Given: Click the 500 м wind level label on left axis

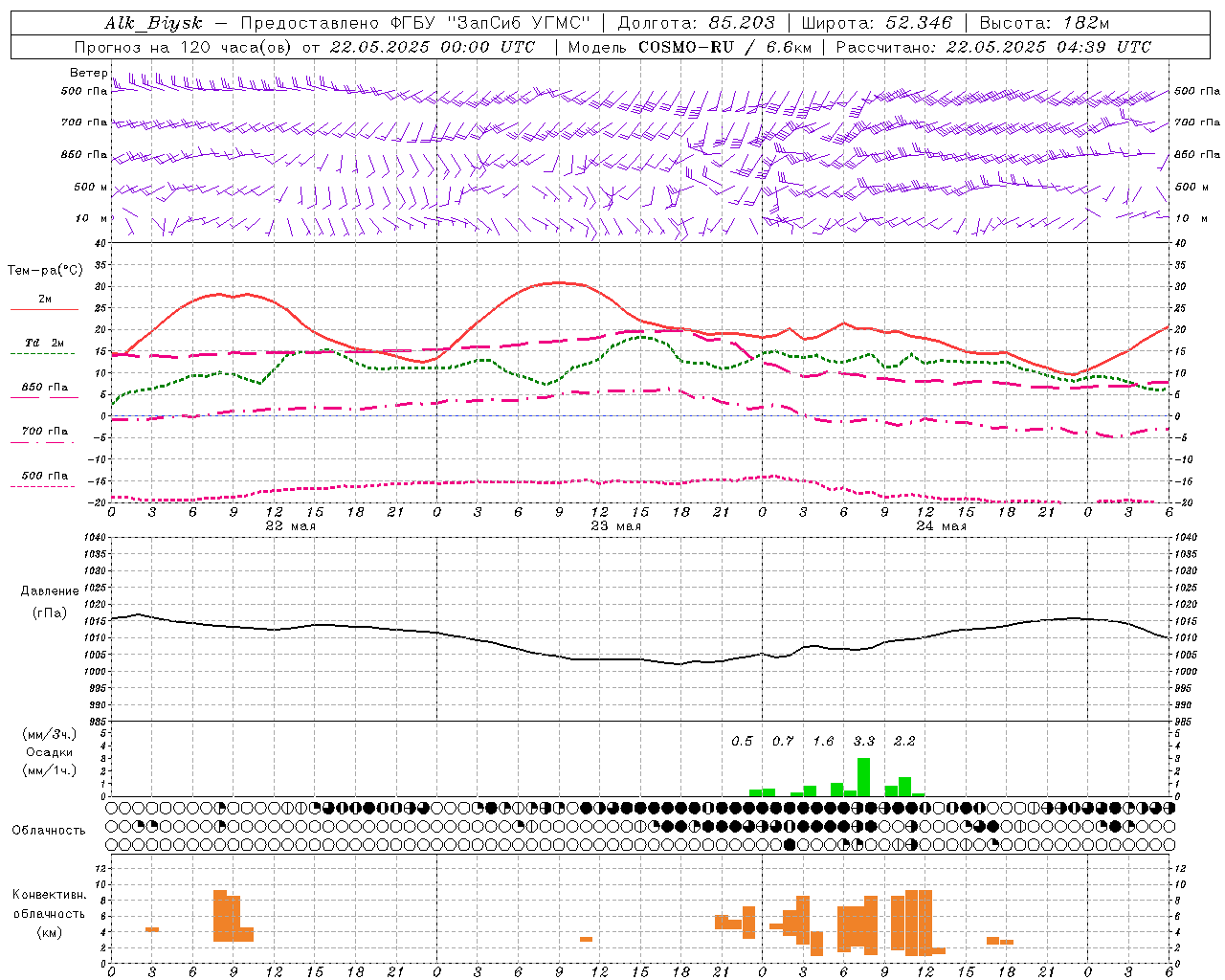Looking at the screenshot, I should tap(91, 187).
